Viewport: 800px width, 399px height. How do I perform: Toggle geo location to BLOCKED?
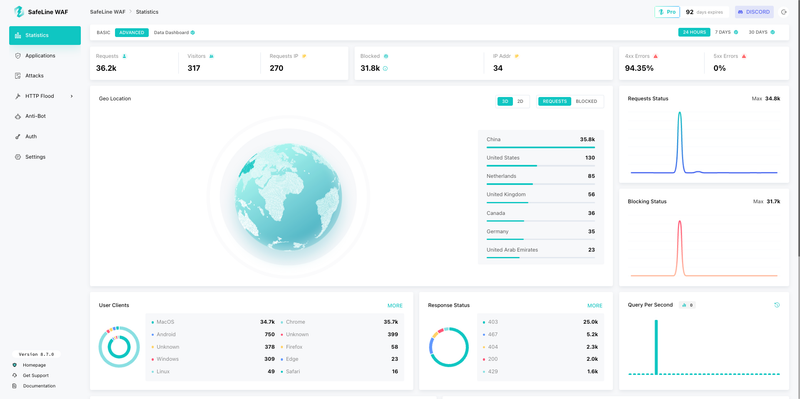tap(586, 102)
